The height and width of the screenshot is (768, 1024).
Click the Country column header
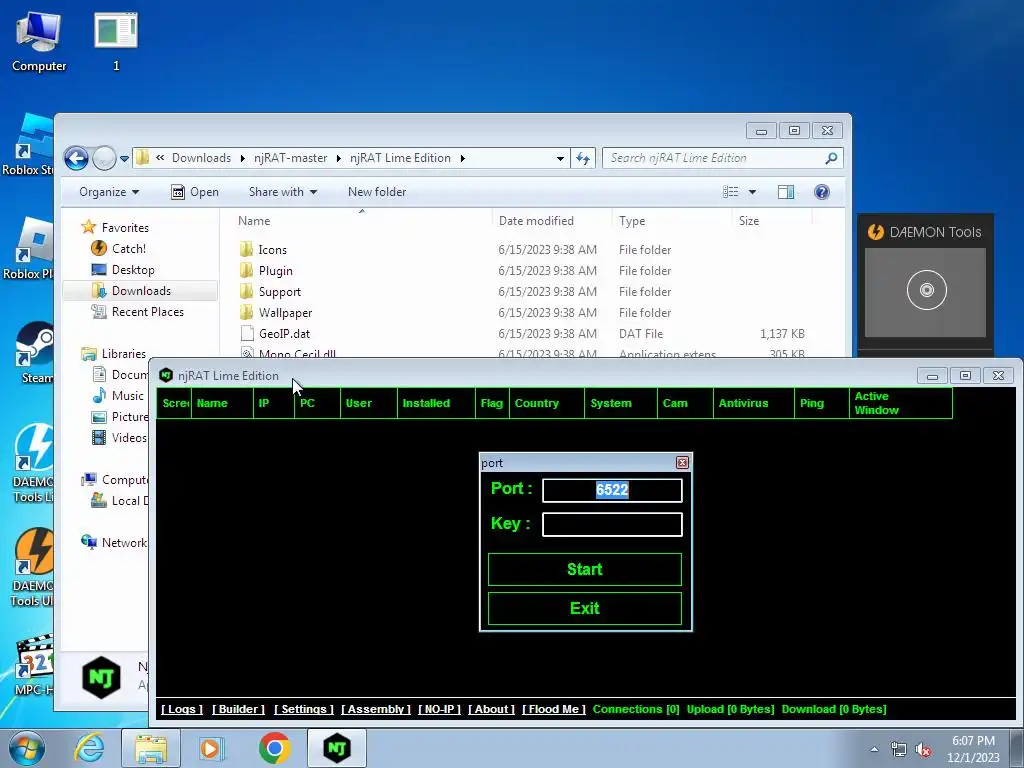pos(547,403)
